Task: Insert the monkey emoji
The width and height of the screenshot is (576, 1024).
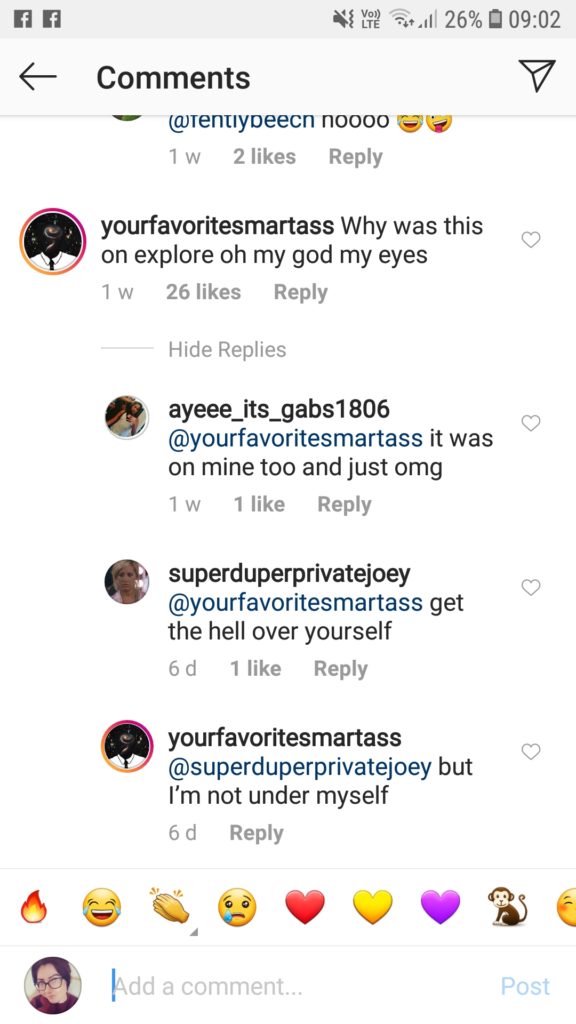Action: coord(507,906)
